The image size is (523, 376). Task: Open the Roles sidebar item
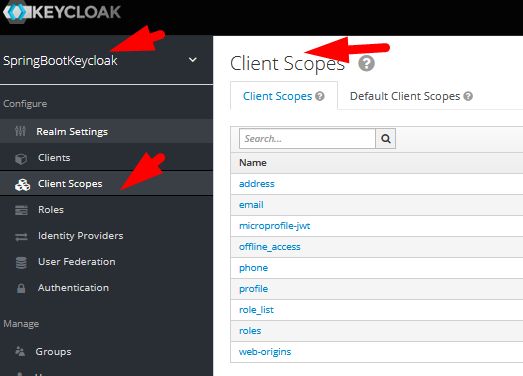[x=51, y=210]
